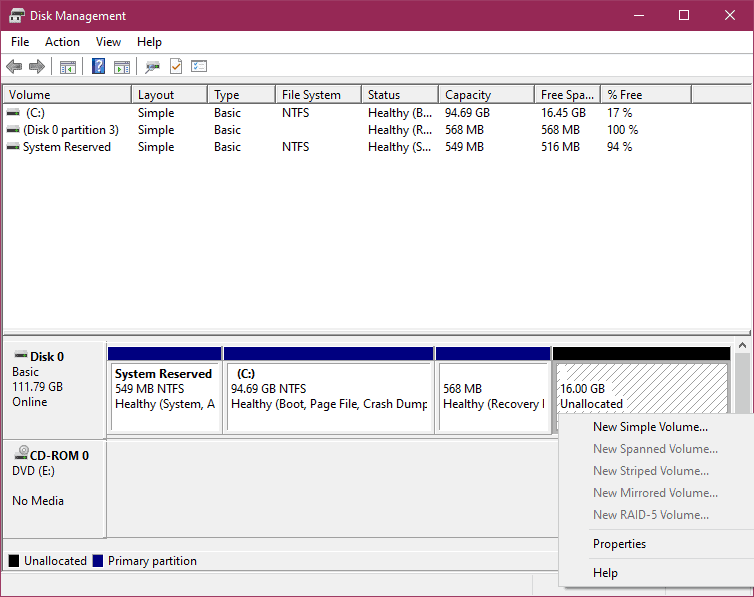
Task: Select New Simple Volume from context menu
Action: click(x=650, y=427)
